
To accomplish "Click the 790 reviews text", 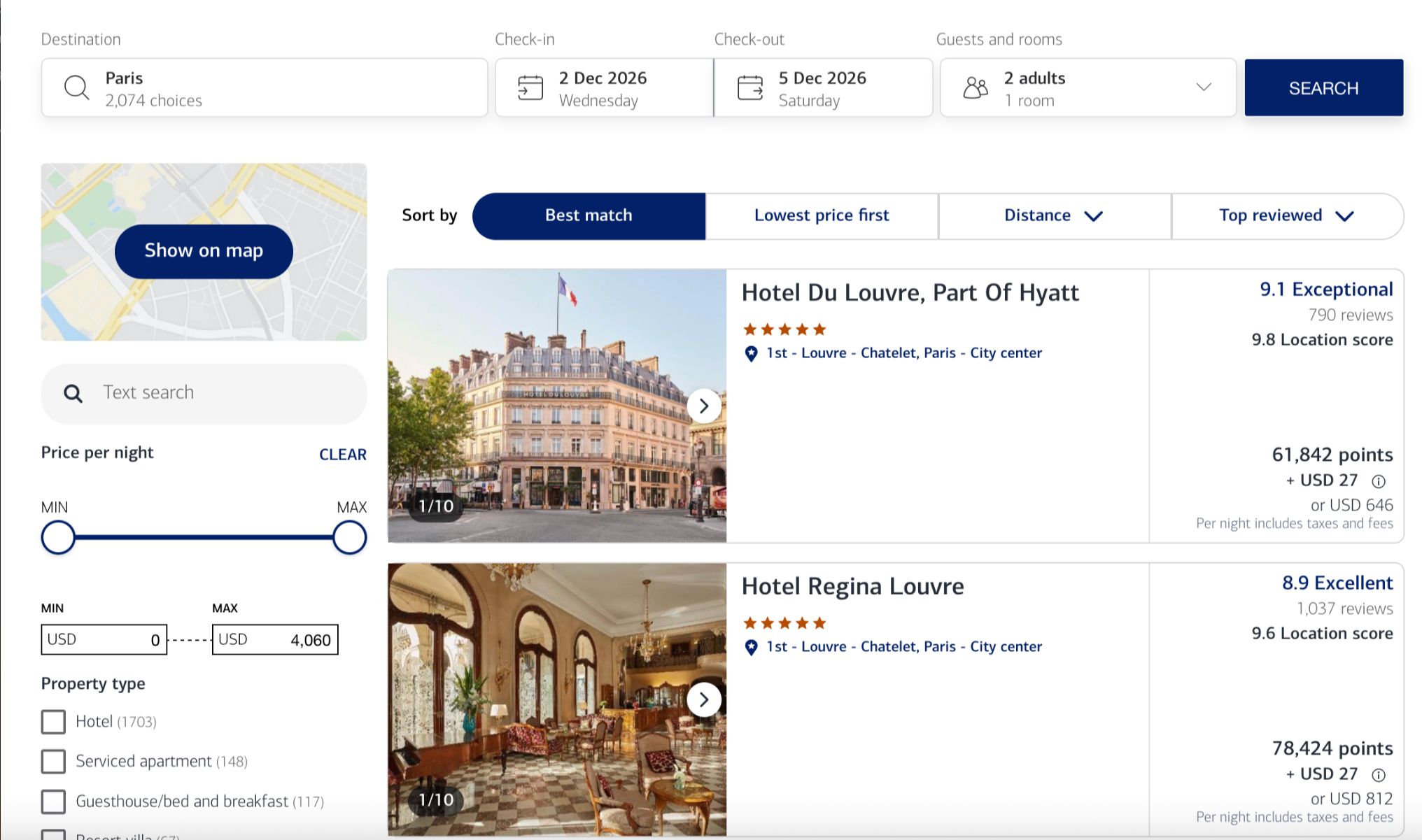I will [1351, 315].
